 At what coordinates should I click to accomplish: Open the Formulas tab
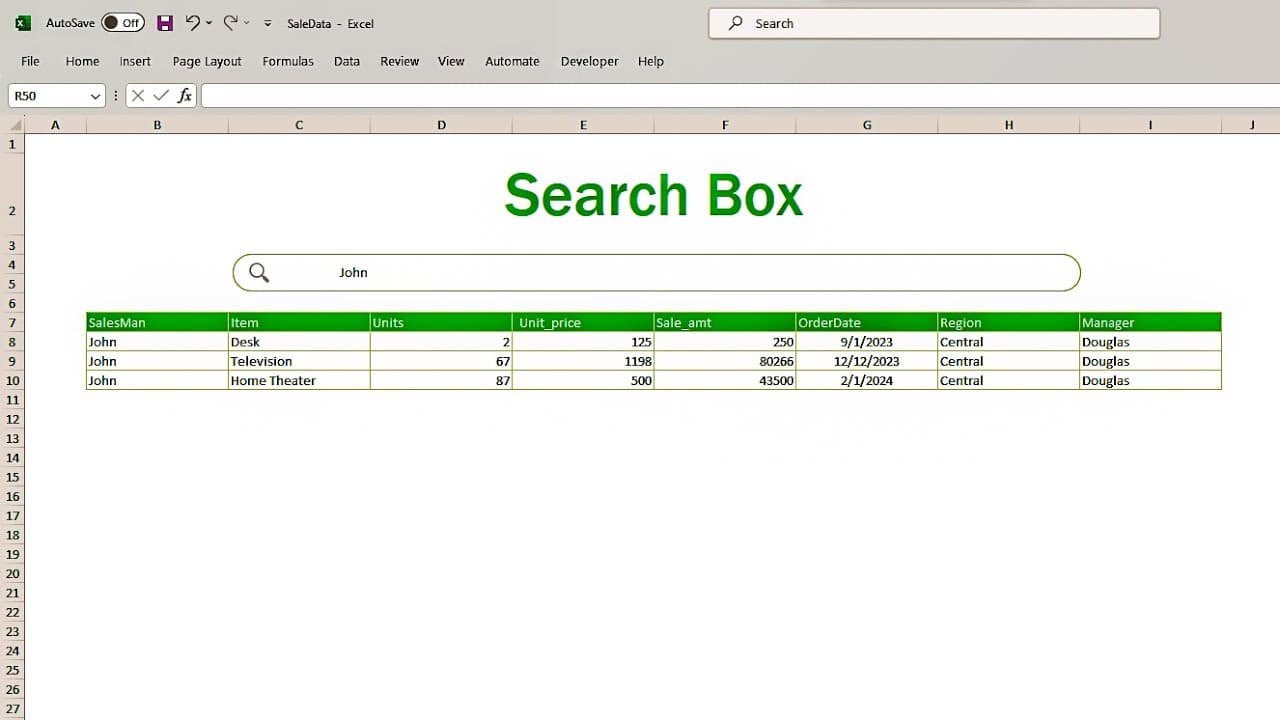tap(288, 61)
